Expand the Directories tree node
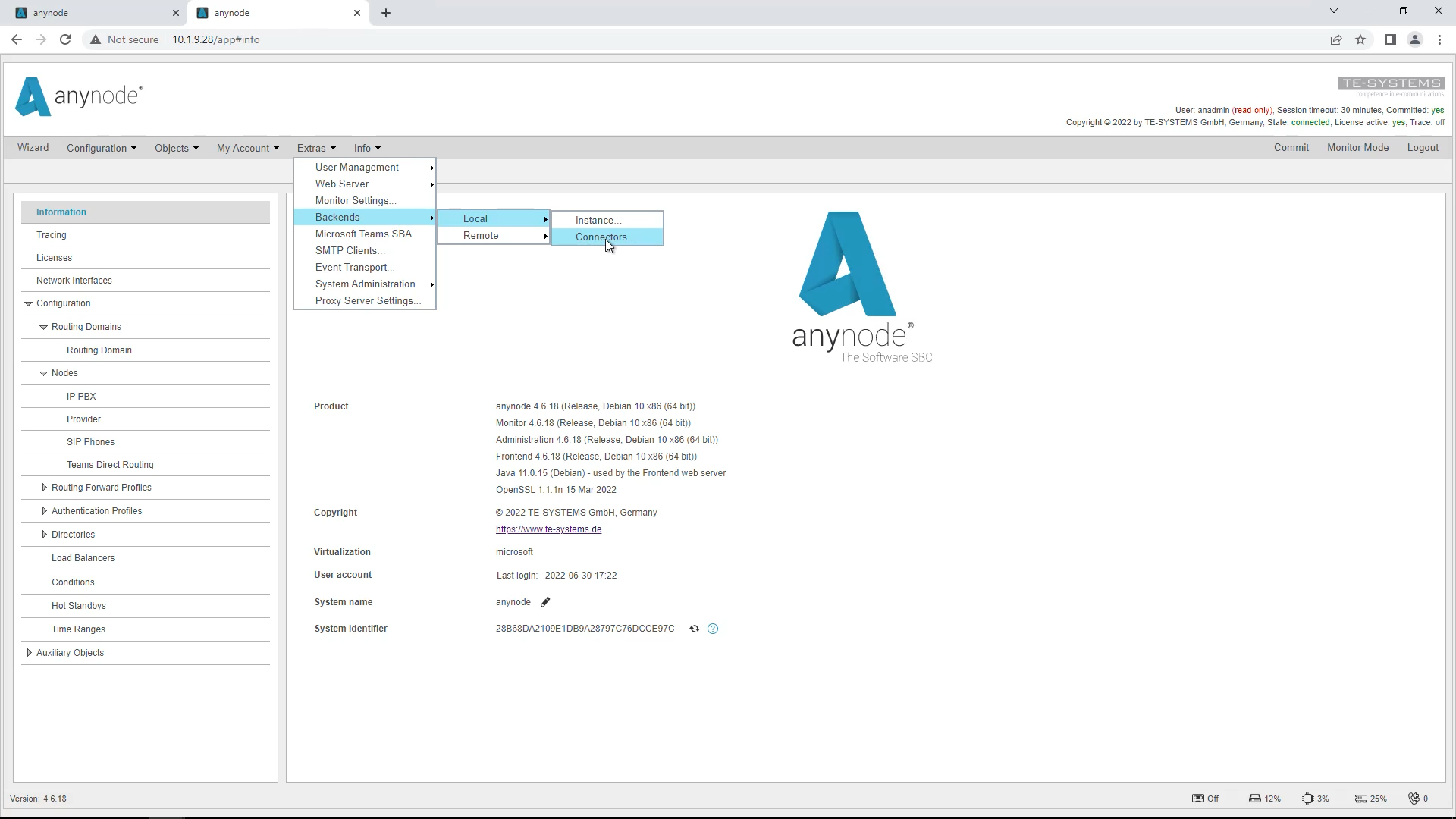 [x=44, y=535]
